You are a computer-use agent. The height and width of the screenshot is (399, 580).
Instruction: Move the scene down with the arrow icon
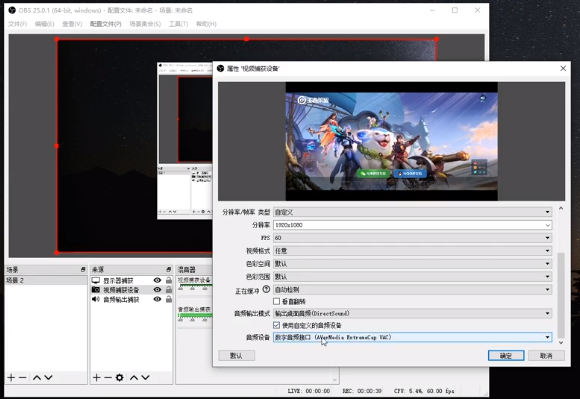(x=48, y=378)
